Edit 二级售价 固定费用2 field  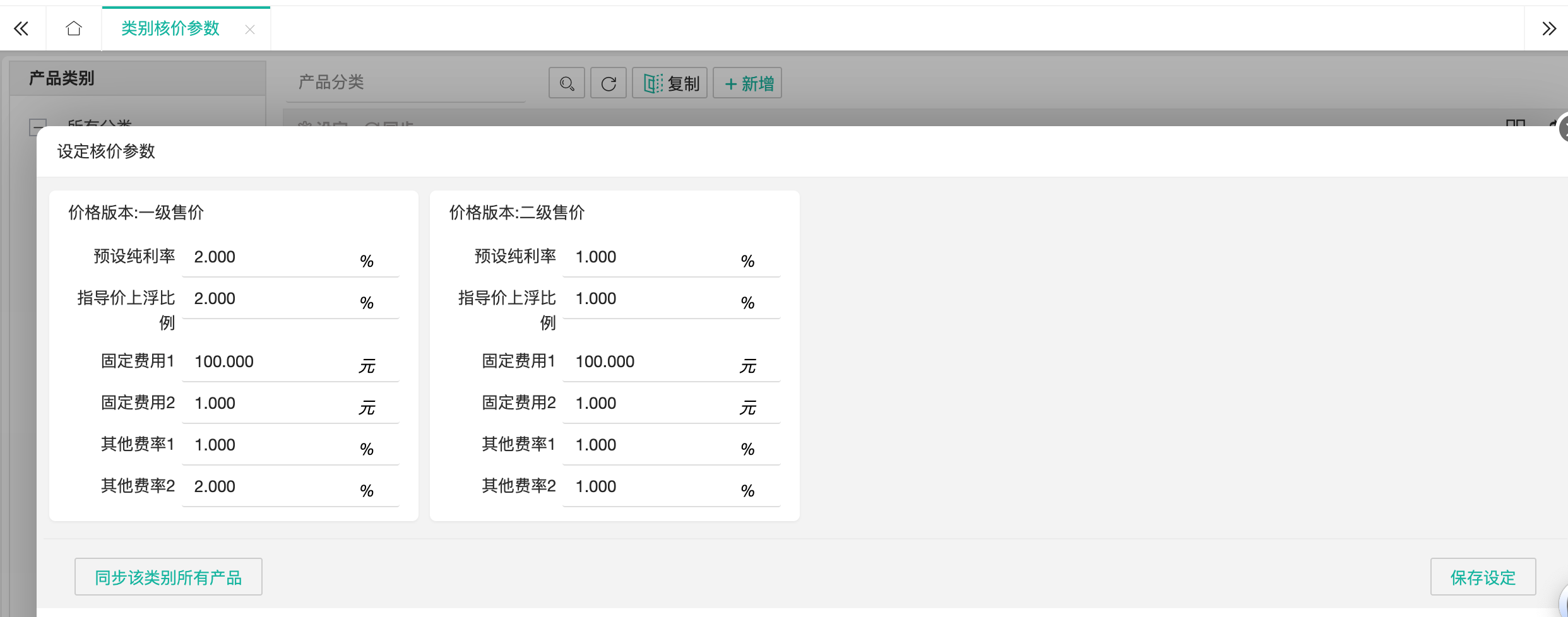[653, 404]
